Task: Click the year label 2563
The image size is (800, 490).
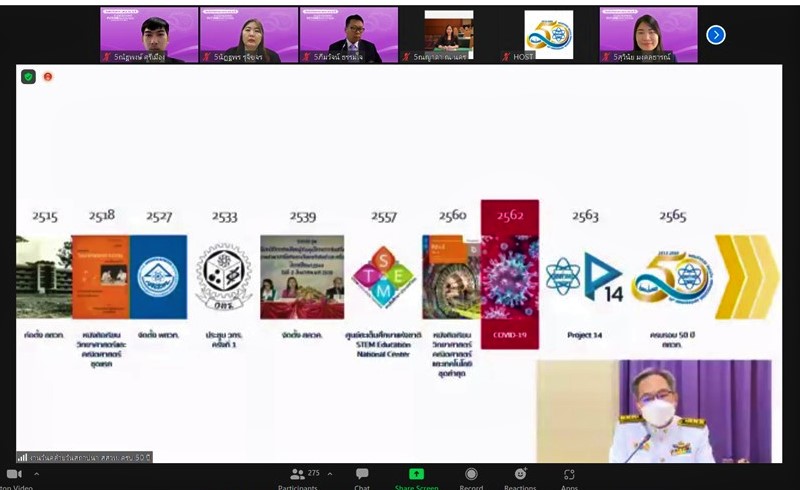Action: pos(585,215)
